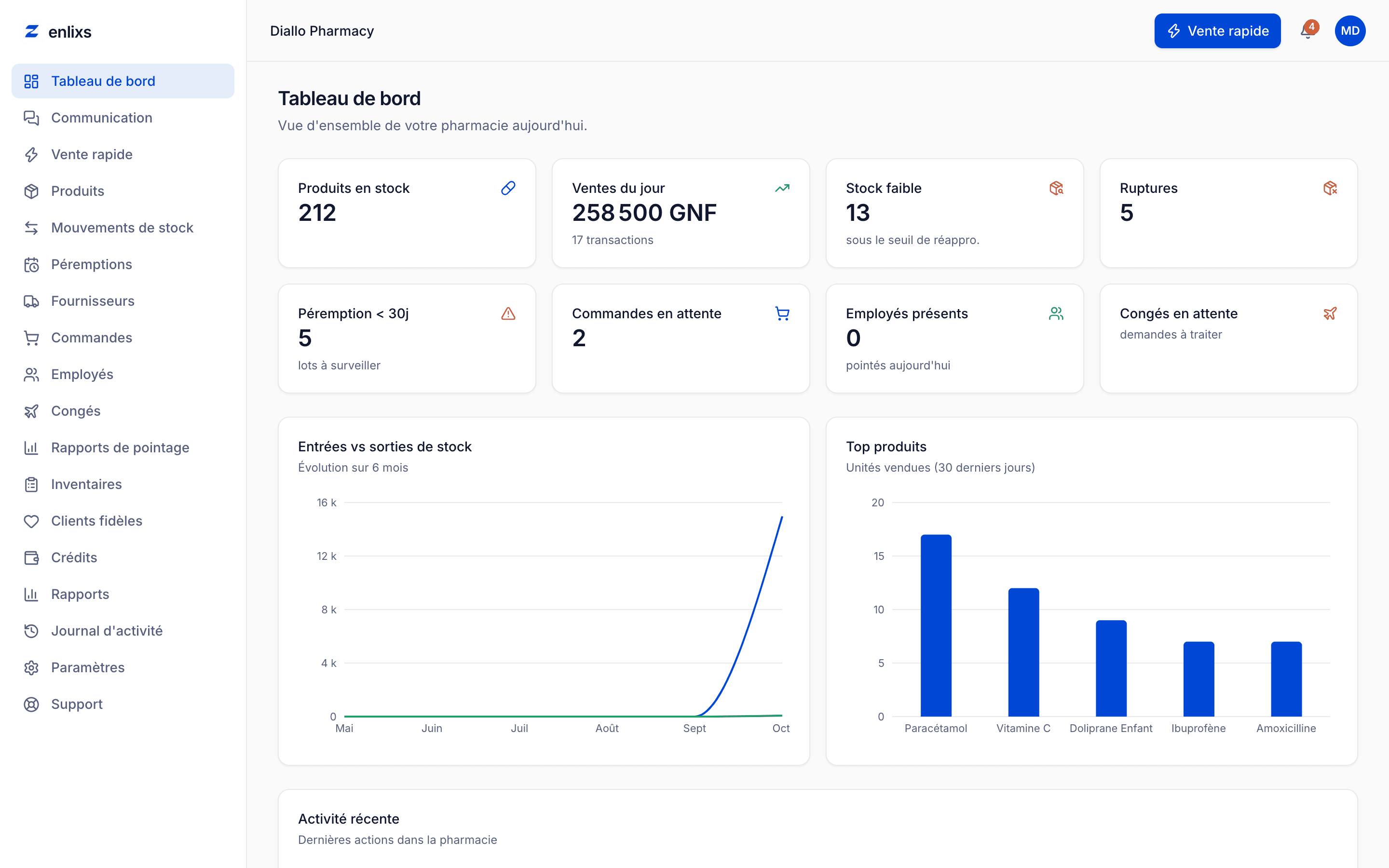Image resolution: width=1389 pixels, height=868 pixels.
Task: Open the notifications bell icon
Action: [x=1307, y=31]
